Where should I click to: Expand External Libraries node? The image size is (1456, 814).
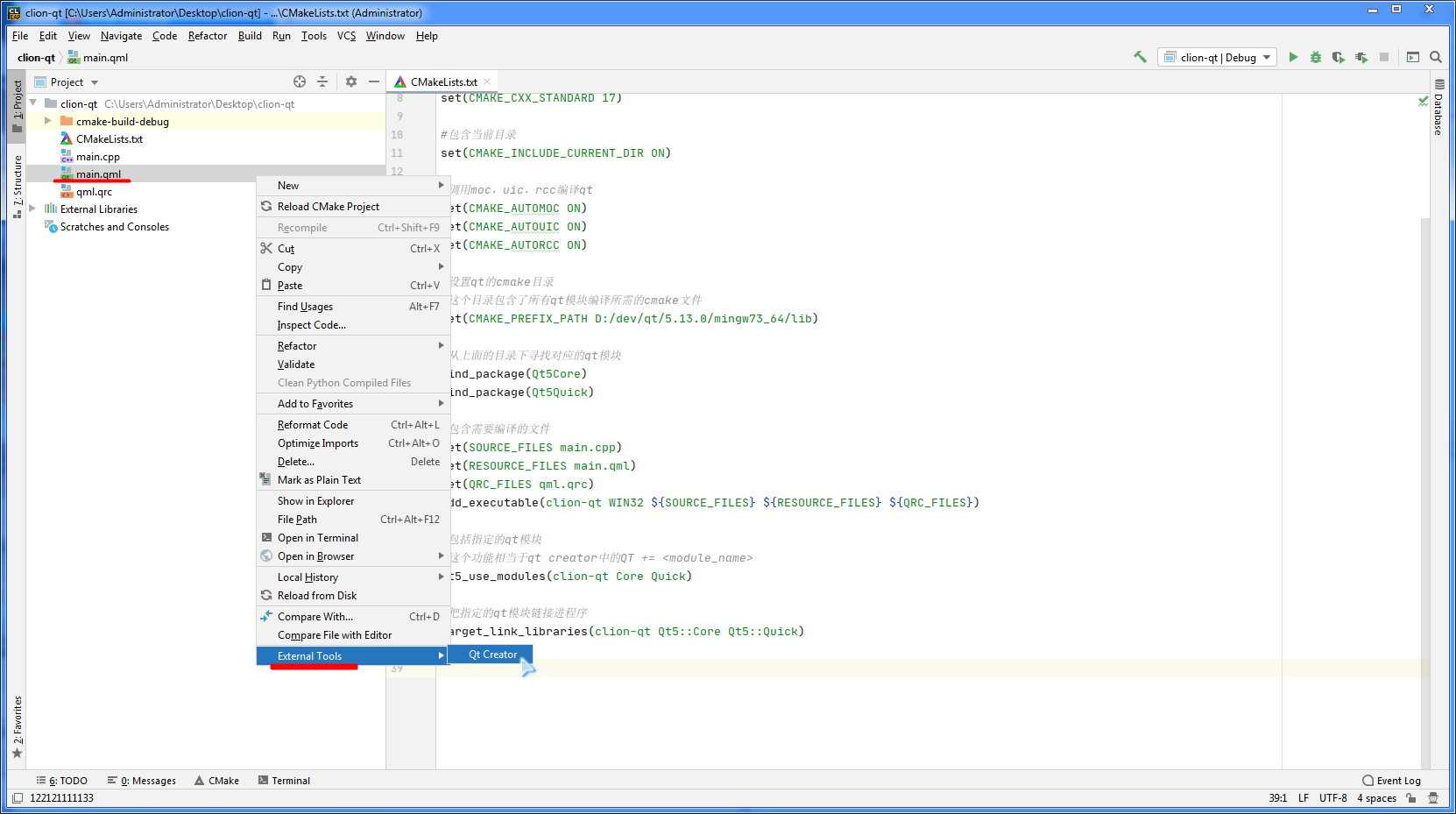point(32,209)
